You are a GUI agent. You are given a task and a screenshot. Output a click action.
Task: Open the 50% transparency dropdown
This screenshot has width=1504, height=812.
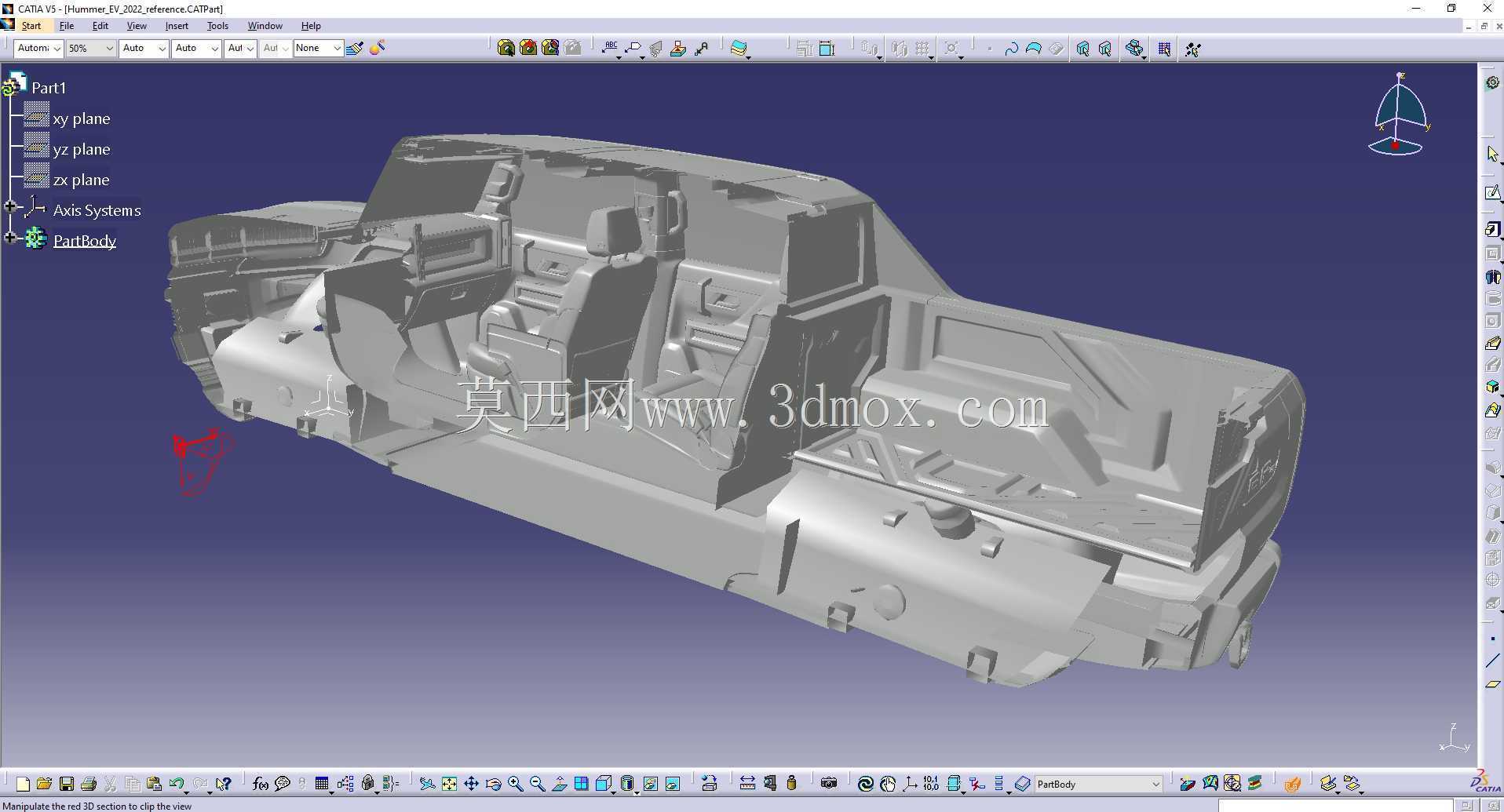point(90,49)
